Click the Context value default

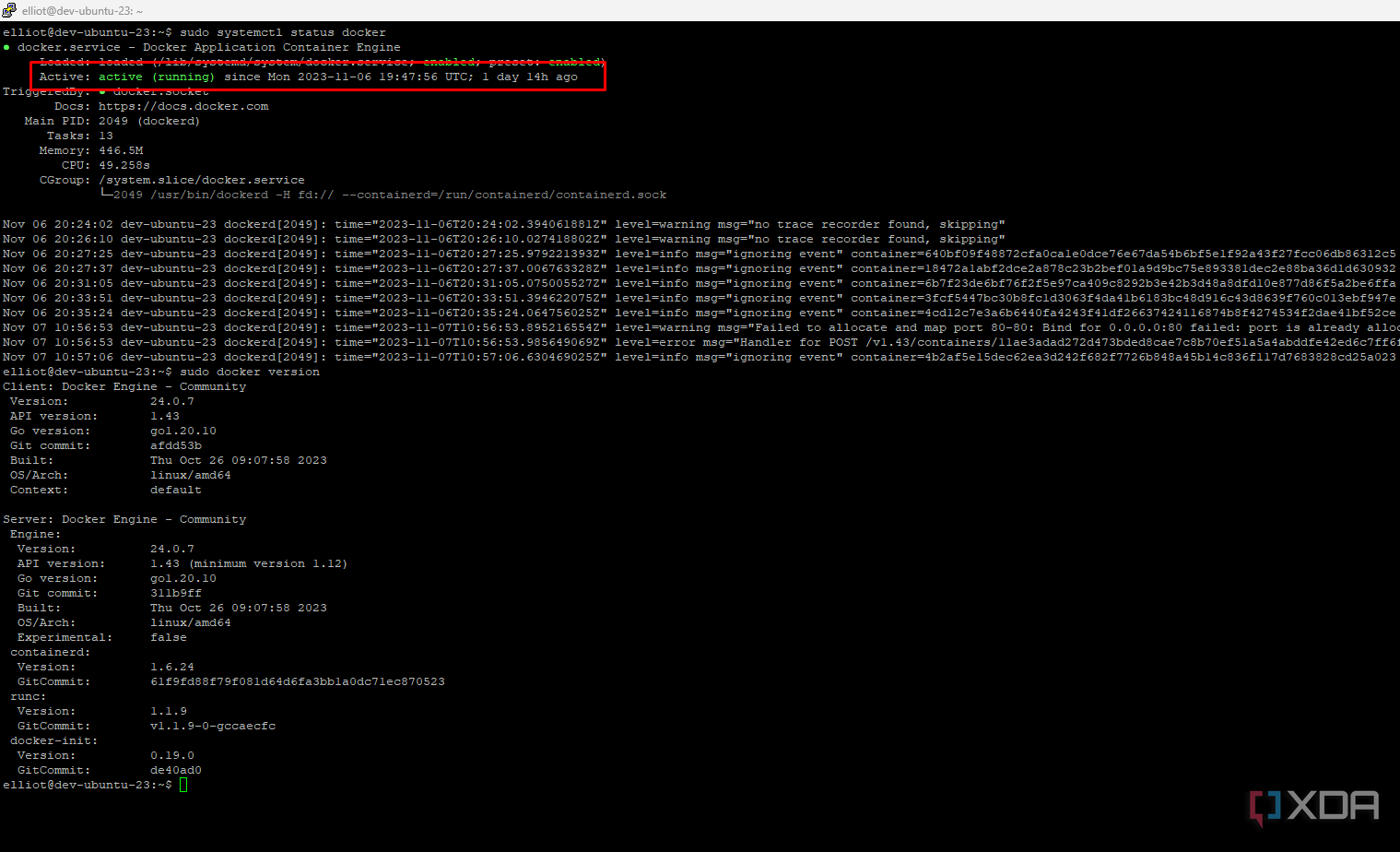(x=176, y=490)
